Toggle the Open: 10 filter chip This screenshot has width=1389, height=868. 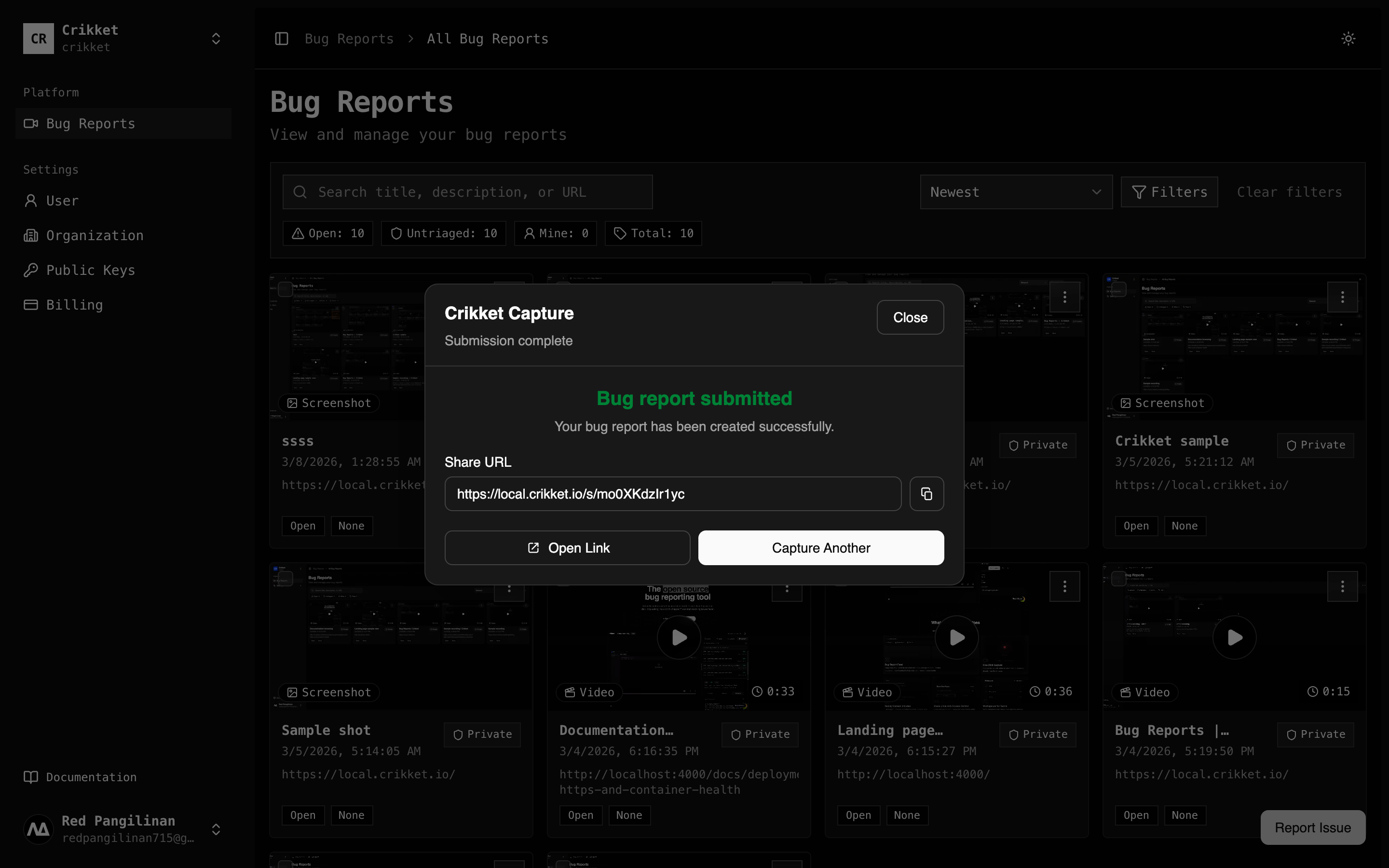point(327,233)
